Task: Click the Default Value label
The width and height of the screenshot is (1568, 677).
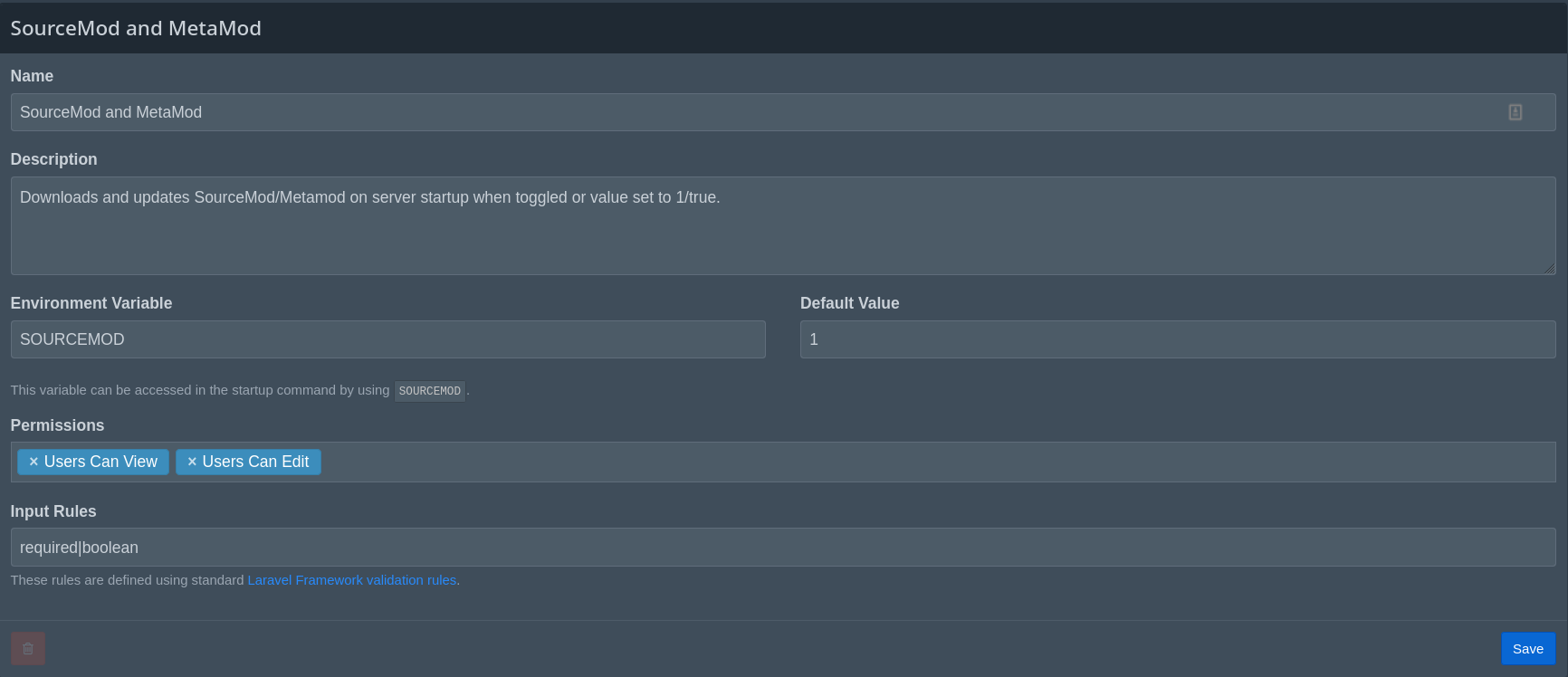Action: (x=850, y=303)
